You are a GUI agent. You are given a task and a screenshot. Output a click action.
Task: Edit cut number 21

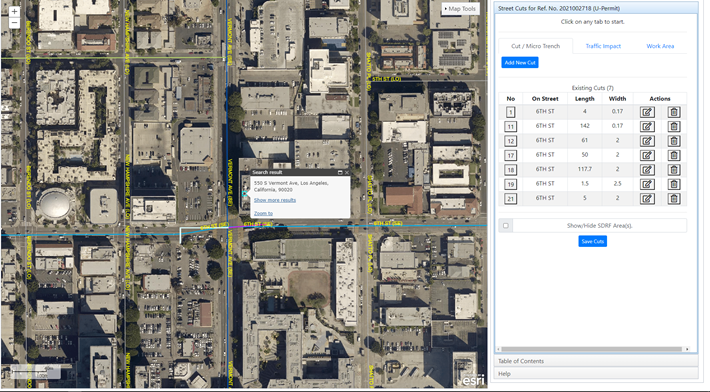pyautogui.click(x=647, y=199)
